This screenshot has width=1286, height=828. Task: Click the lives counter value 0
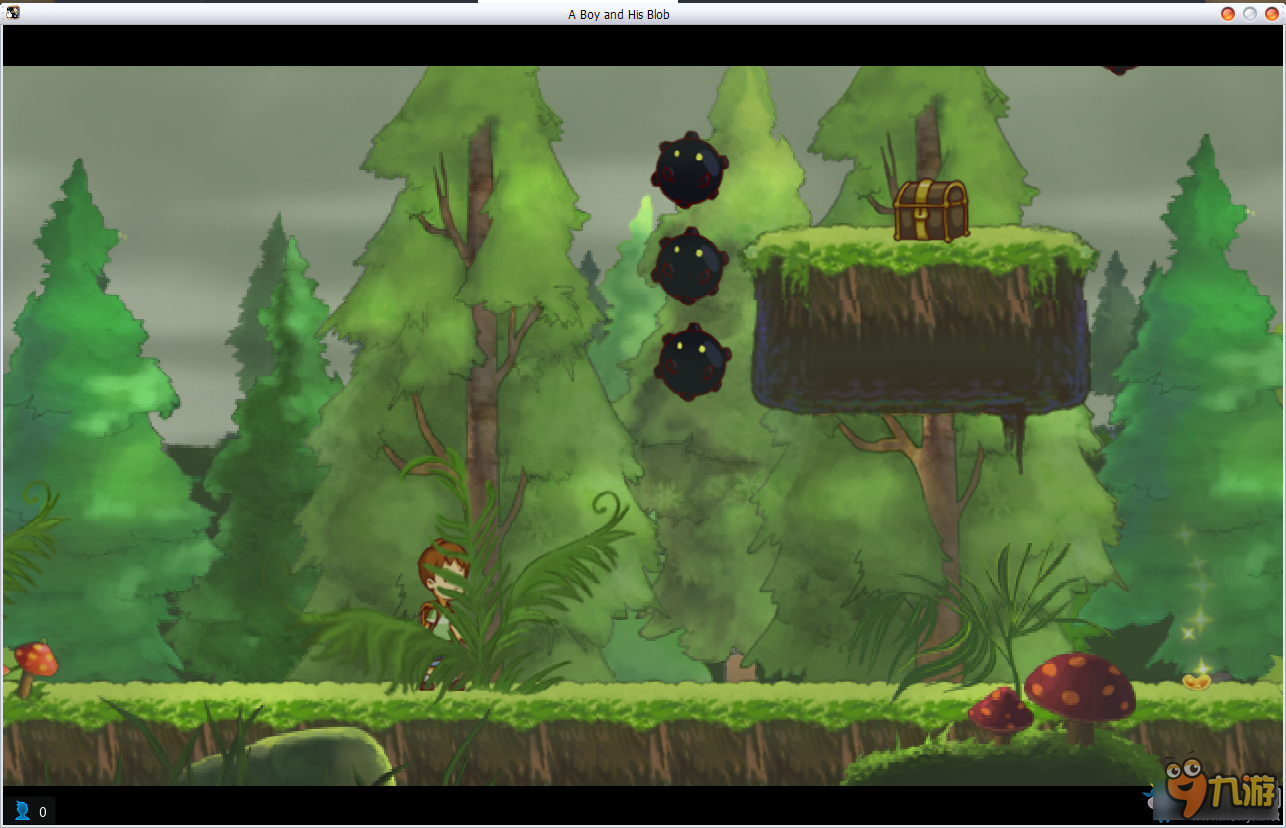(x=43, y=812)
